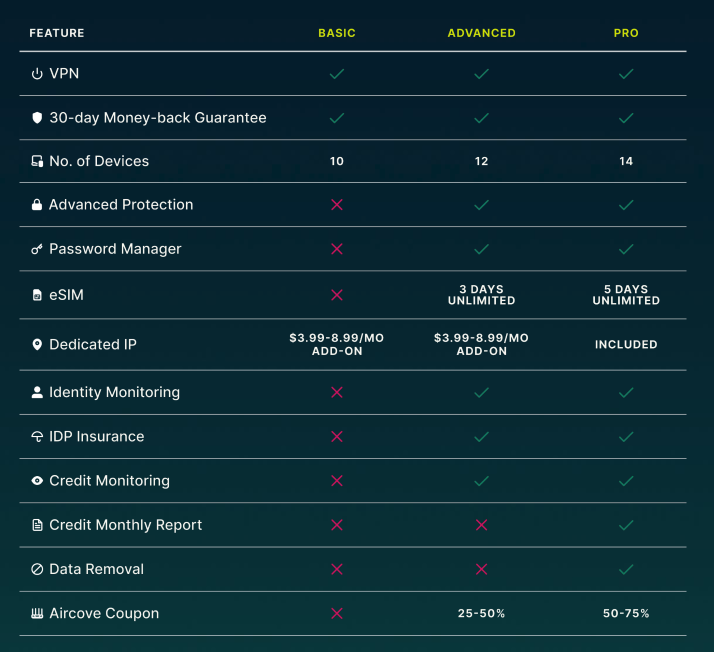Click the document icon beside Credit Monthly Report
Viewport: 714px width, 652px height.
[37, 525]
